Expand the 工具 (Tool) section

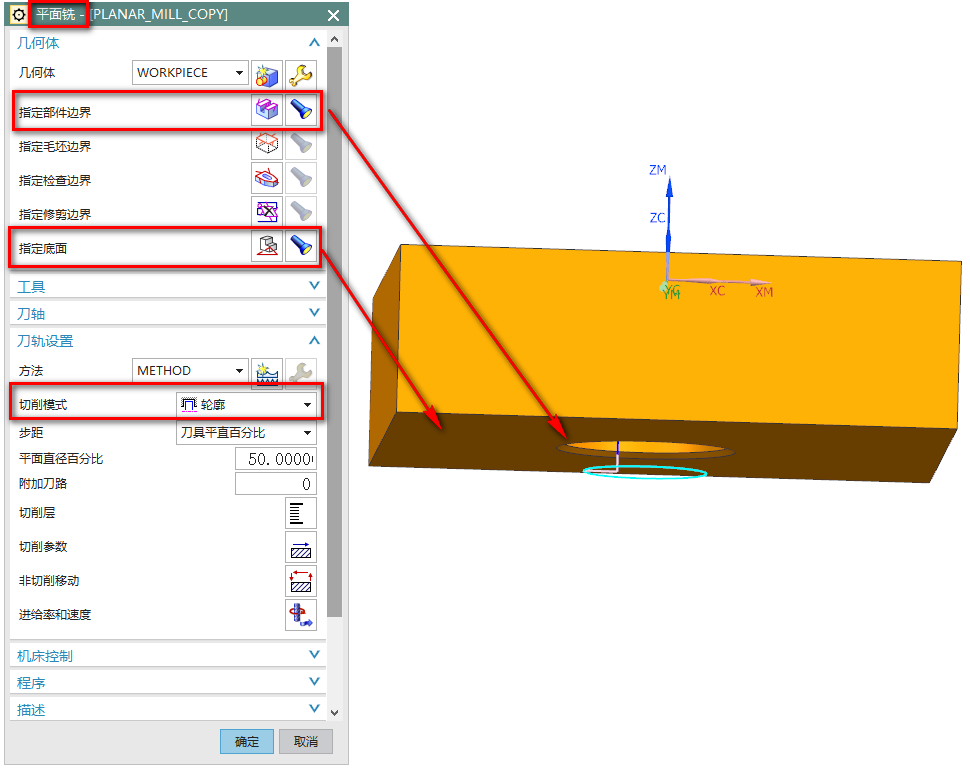pos(168,287)
